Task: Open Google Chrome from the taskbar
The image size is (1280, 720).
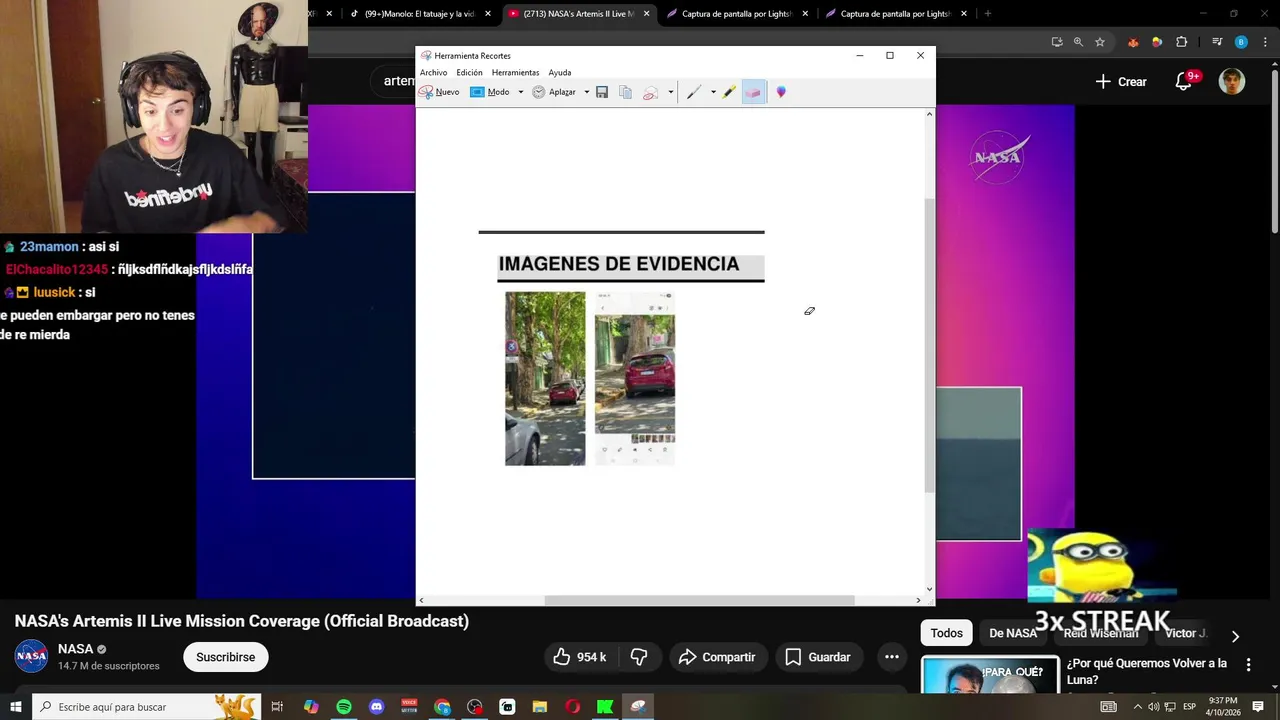Action: [442, 707]
